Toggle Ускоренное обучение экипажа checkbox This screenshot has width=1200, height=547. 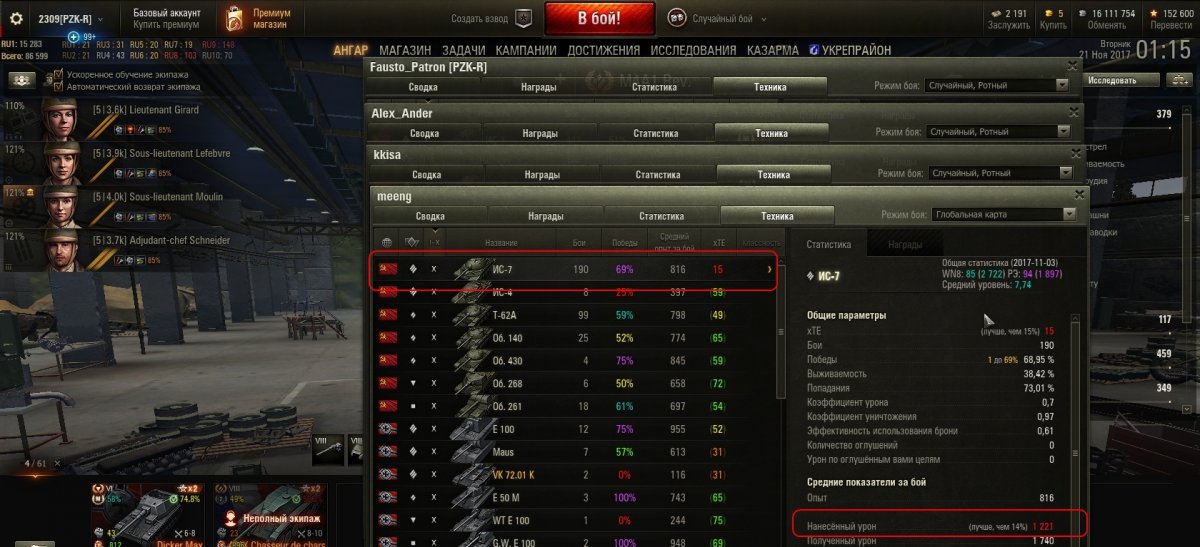57,75
